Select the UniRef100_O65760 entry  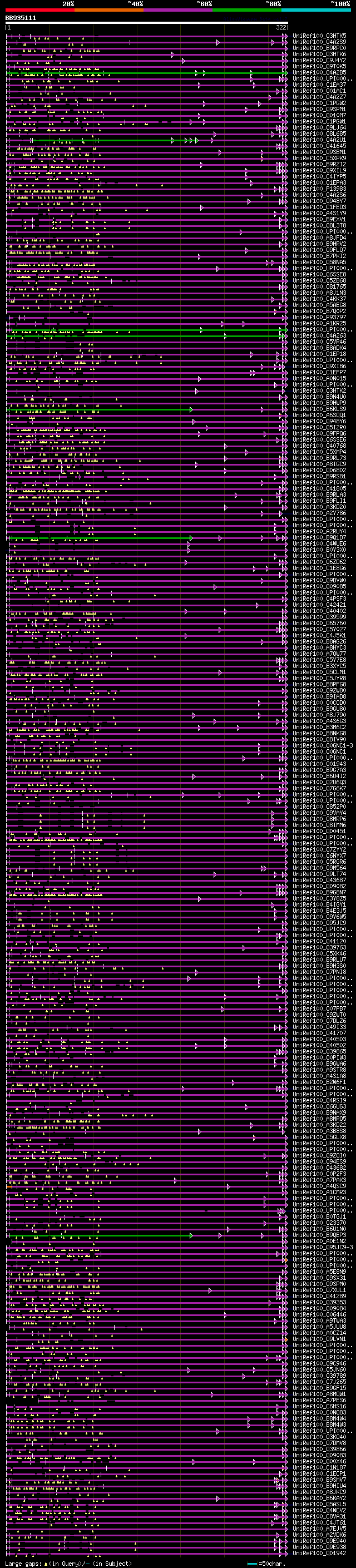click(319, 624)
